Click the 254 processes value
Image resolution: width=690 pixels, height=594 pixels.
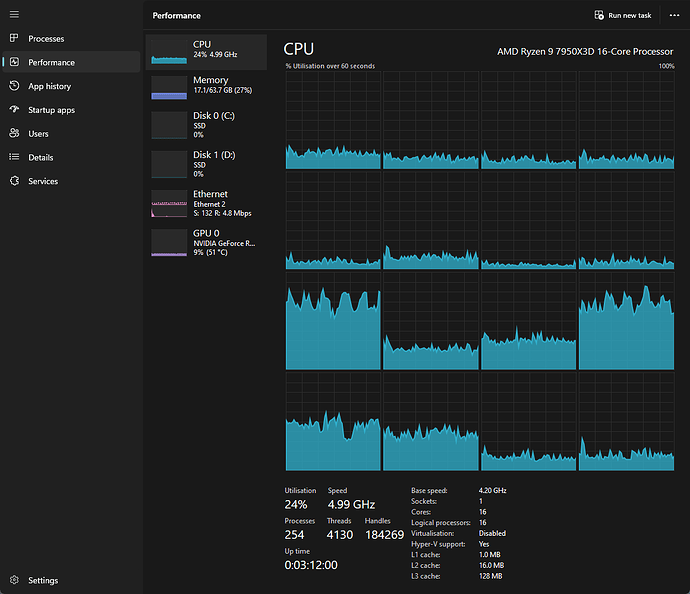coord(294,535)
